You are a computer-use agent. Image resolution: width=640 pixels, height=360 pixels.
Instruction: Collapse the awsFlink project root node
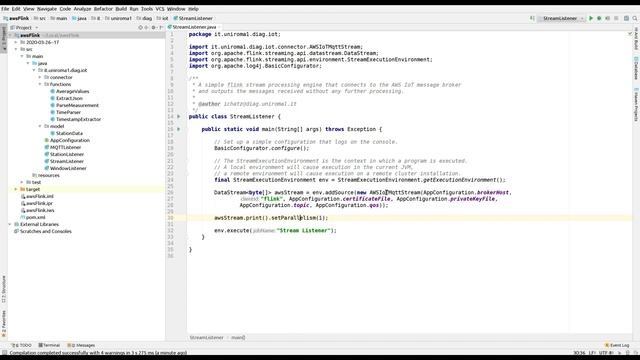[x=10, y=36]
